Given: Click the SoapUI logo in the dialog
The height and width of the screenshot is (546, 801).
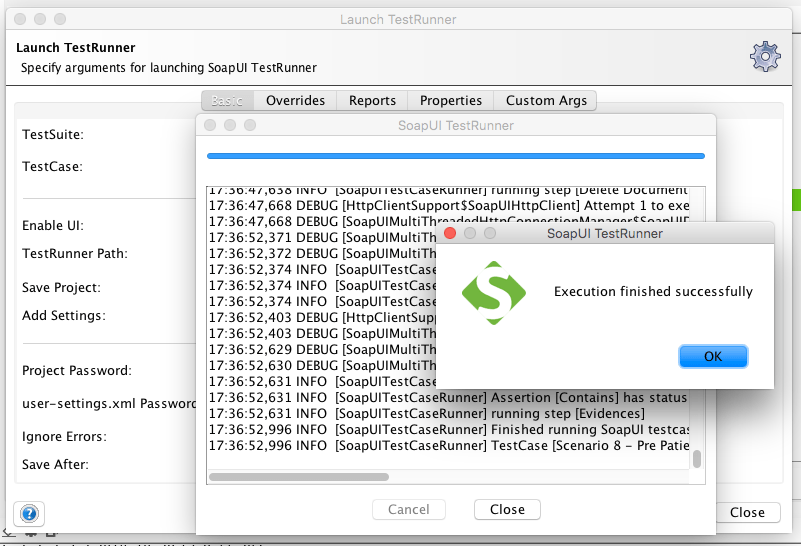Looking at the screenshot, I should [x=493, y=293].
